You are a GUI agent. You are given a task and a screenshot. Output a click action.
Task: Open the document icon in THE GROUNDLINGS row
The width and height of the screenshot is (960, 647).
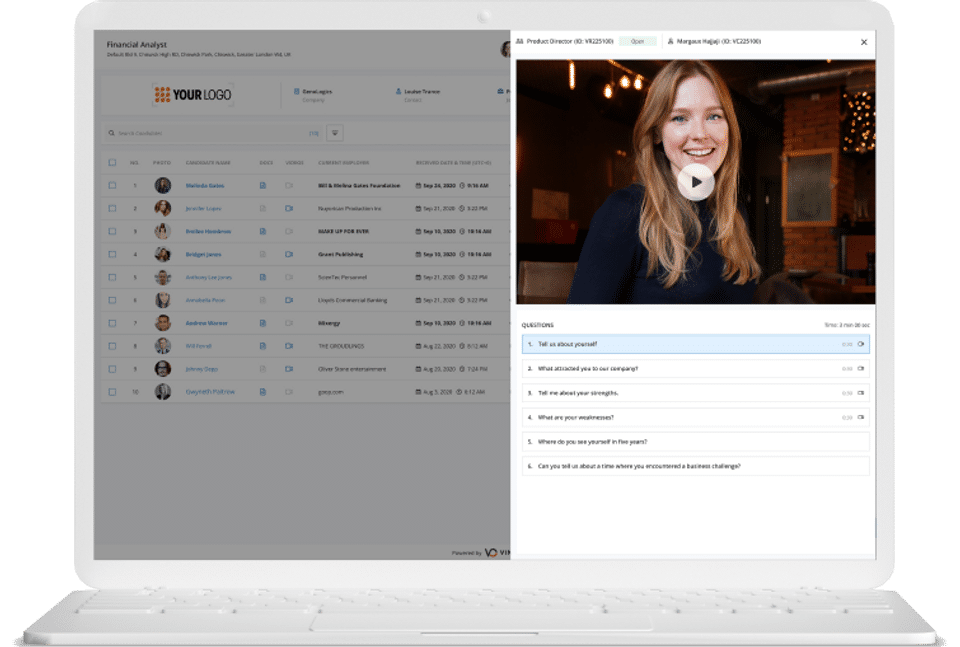coord(263,346)
